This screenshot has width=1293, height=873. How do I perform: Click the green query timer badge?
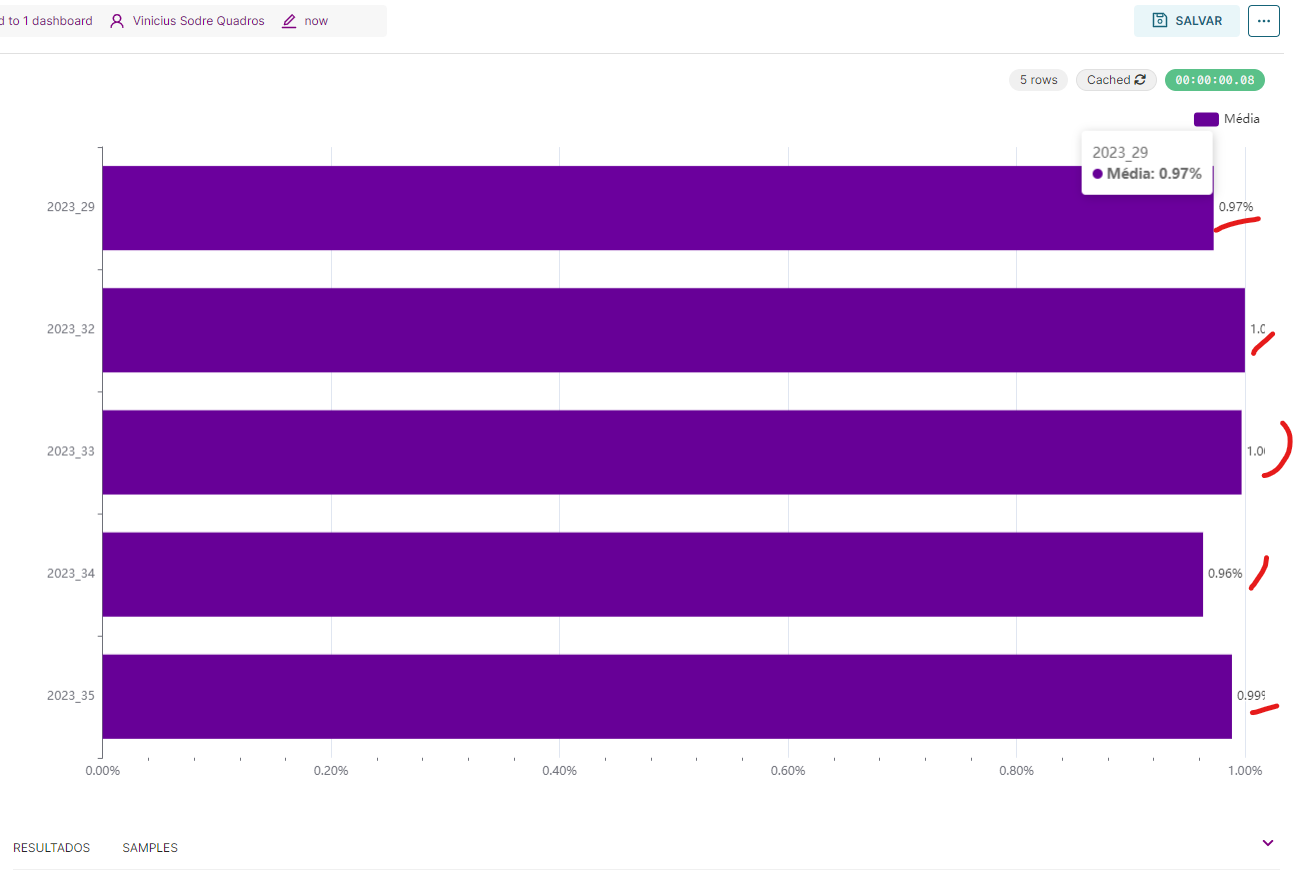pyautogui.click(x=1215, y=80)
